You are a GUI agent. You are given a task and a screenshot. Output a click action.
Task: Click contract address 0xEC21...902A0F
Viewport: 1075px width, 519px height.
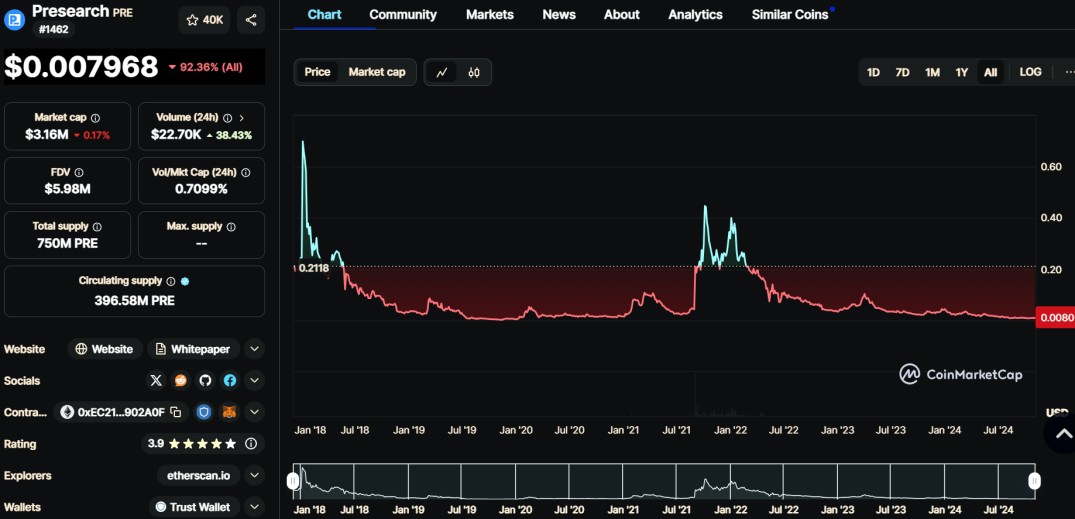click(x=121, y=412)
